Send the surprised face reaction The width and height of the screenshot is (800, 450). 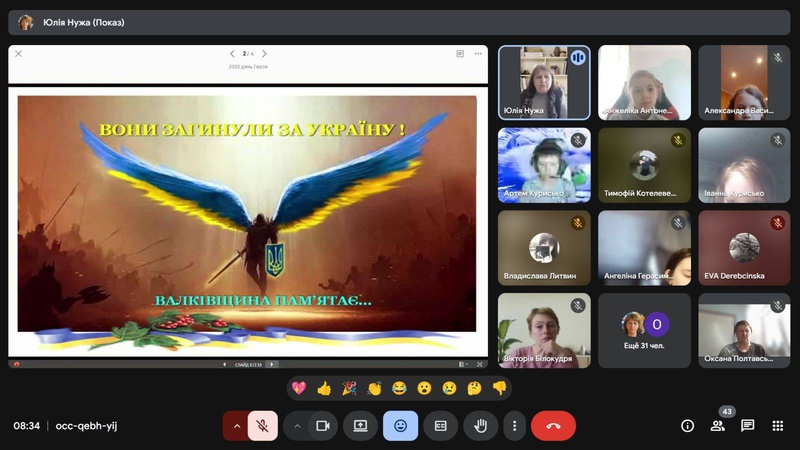(424, 388)
